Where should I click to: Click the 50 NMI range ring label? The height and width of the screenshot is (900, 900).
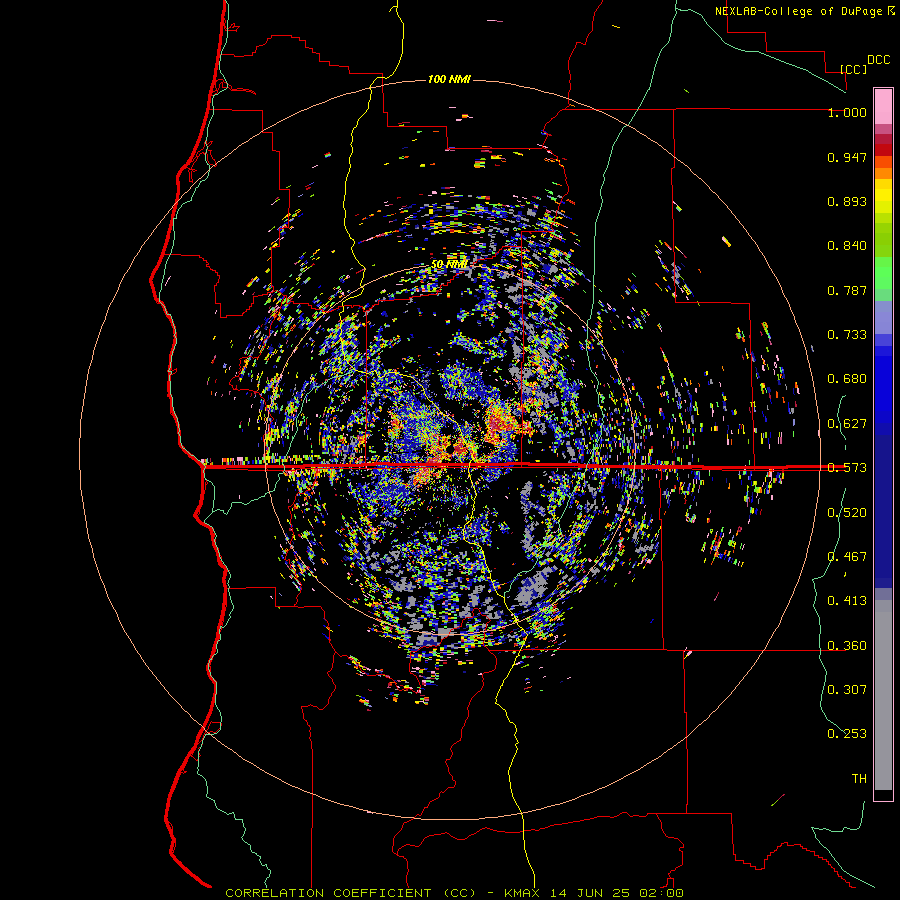pos(449,265)
